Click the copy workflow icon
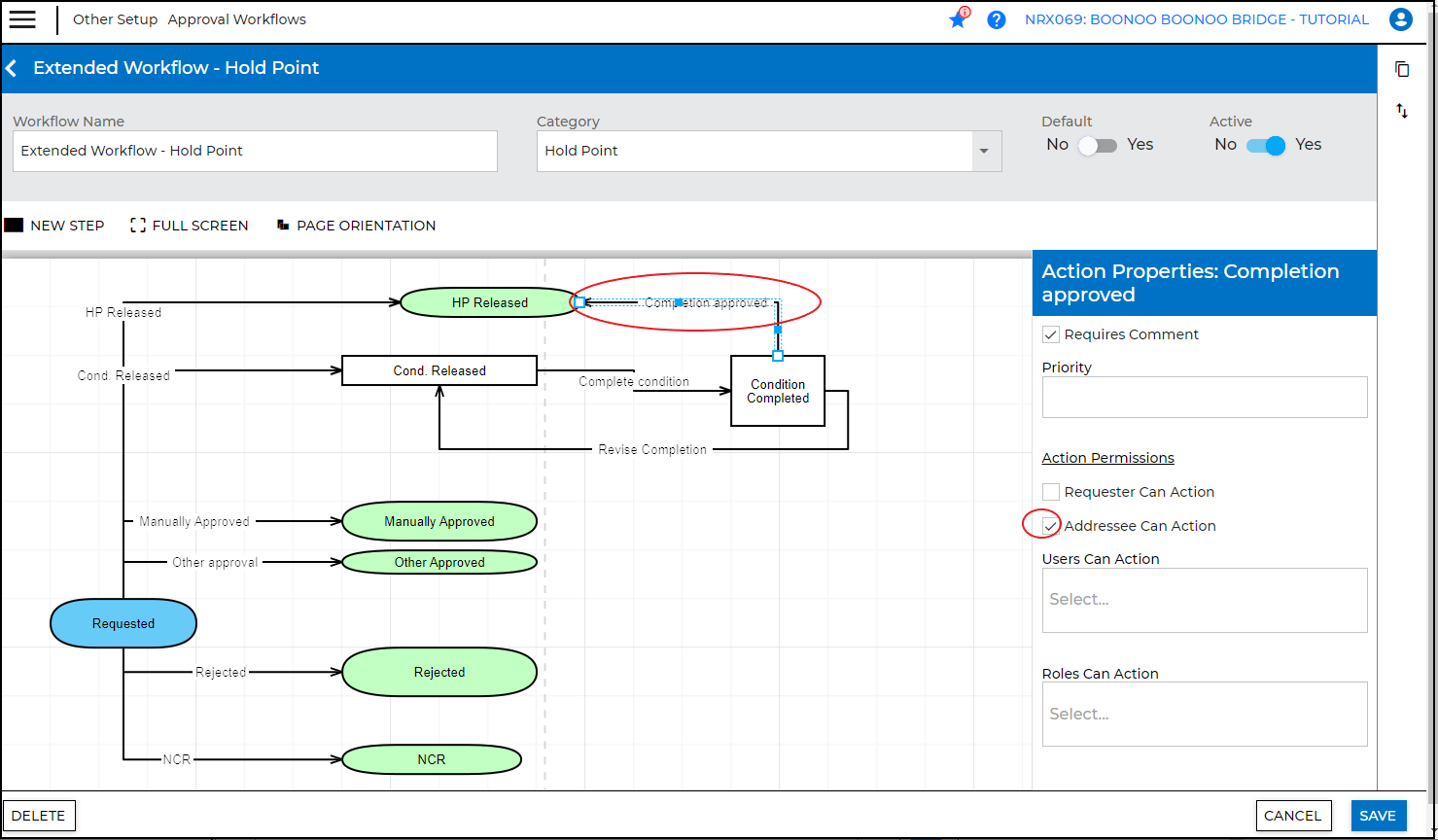The image size is (1438, 840). (1401, 69)
